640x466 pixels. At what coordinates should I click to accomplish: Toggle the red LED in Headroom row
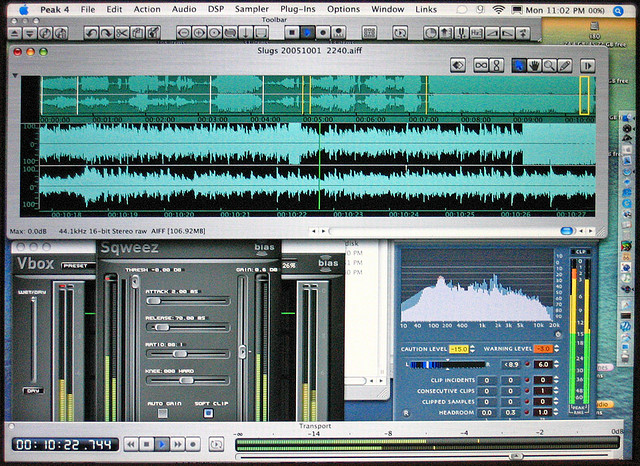click(527, 413)
